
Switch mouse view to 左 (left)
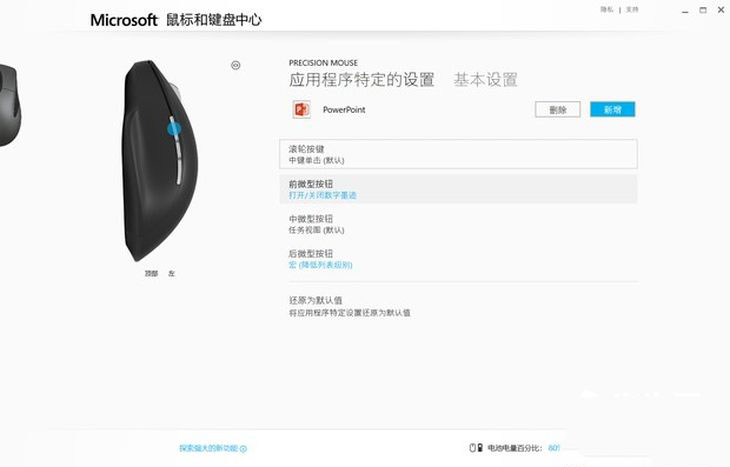pyautogui.click(x=171, y=273)
